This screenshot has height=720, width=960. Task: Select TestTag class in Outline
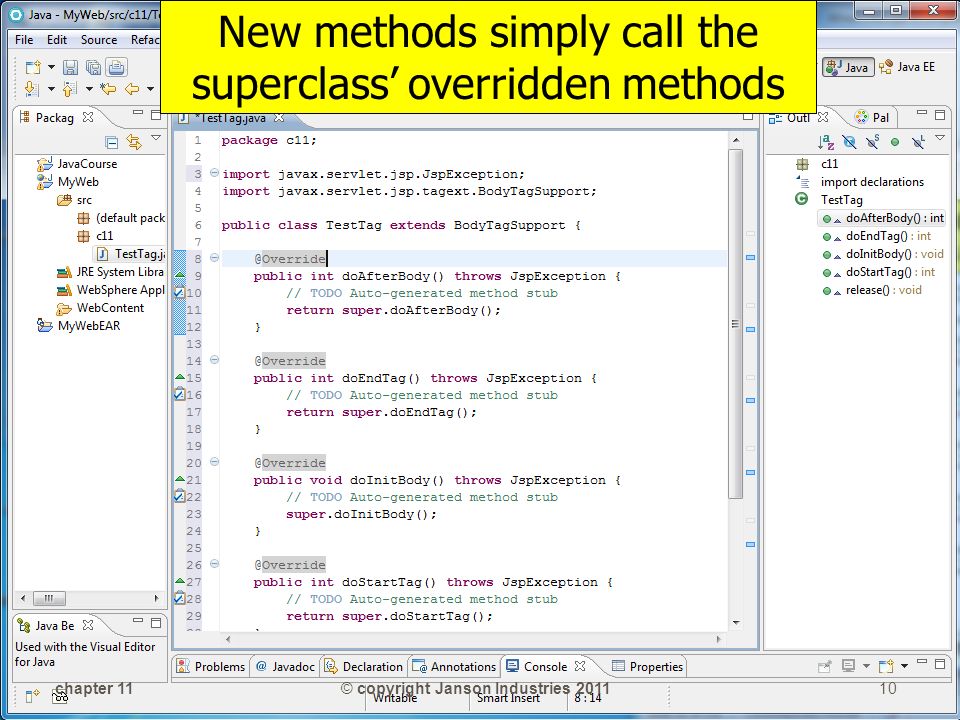(x=828, y=200)
